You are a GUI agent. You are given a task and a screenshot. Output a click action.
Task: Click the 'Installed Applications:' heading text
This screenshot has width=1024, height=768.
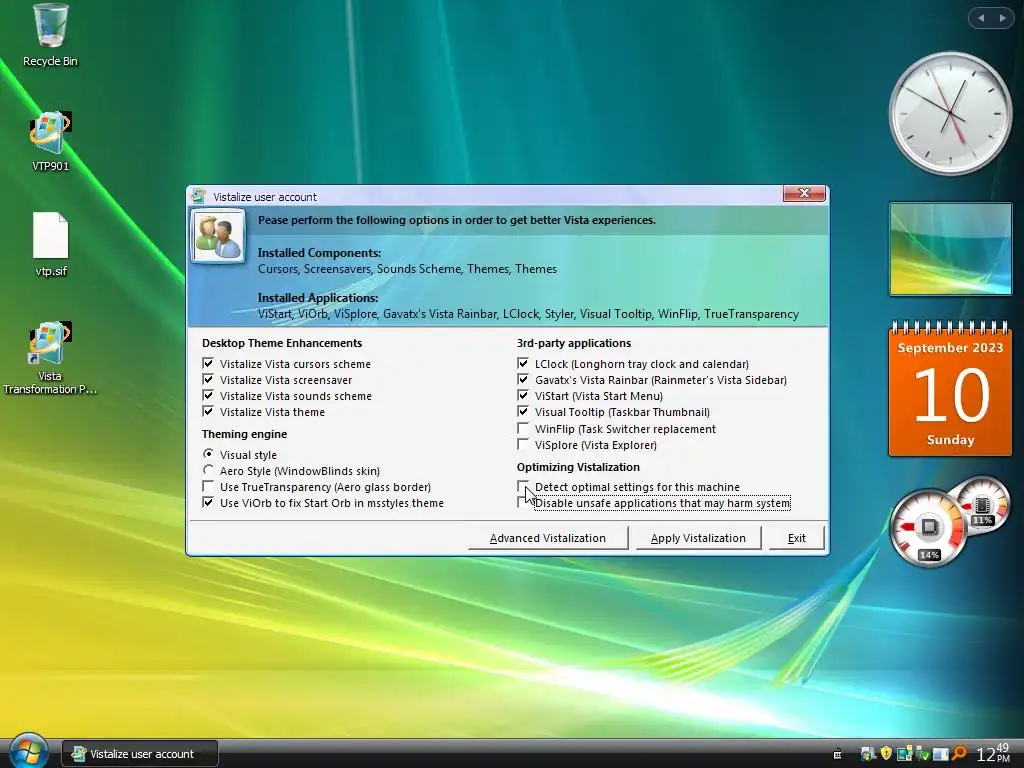318,298
